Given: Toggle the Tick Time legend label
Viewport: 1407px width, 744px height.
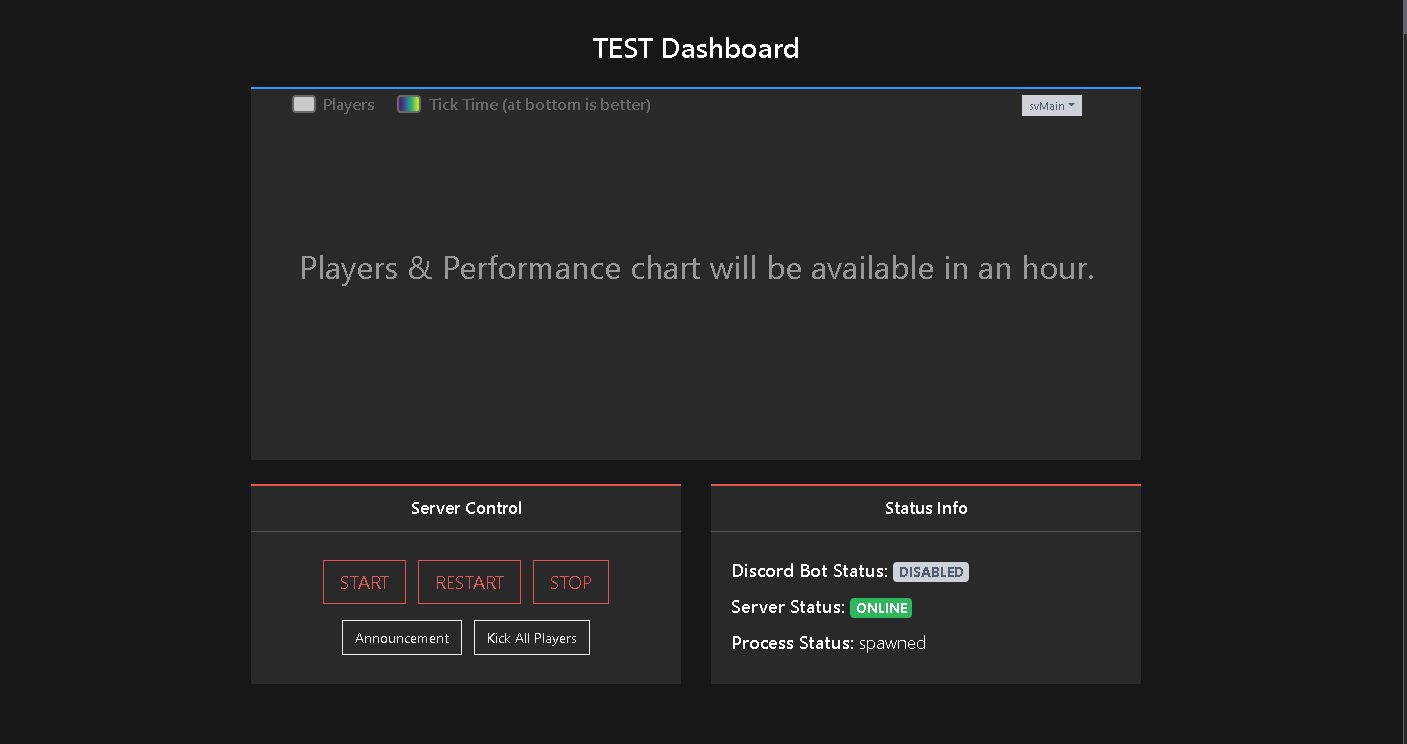Looking at the screenshot, I should coord(539,105).
